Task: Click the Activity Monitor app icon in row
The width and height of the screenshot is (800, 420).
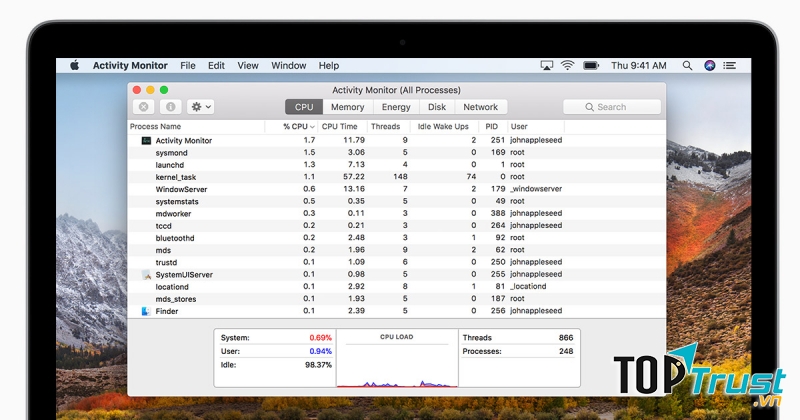Action: coord(146,140)
